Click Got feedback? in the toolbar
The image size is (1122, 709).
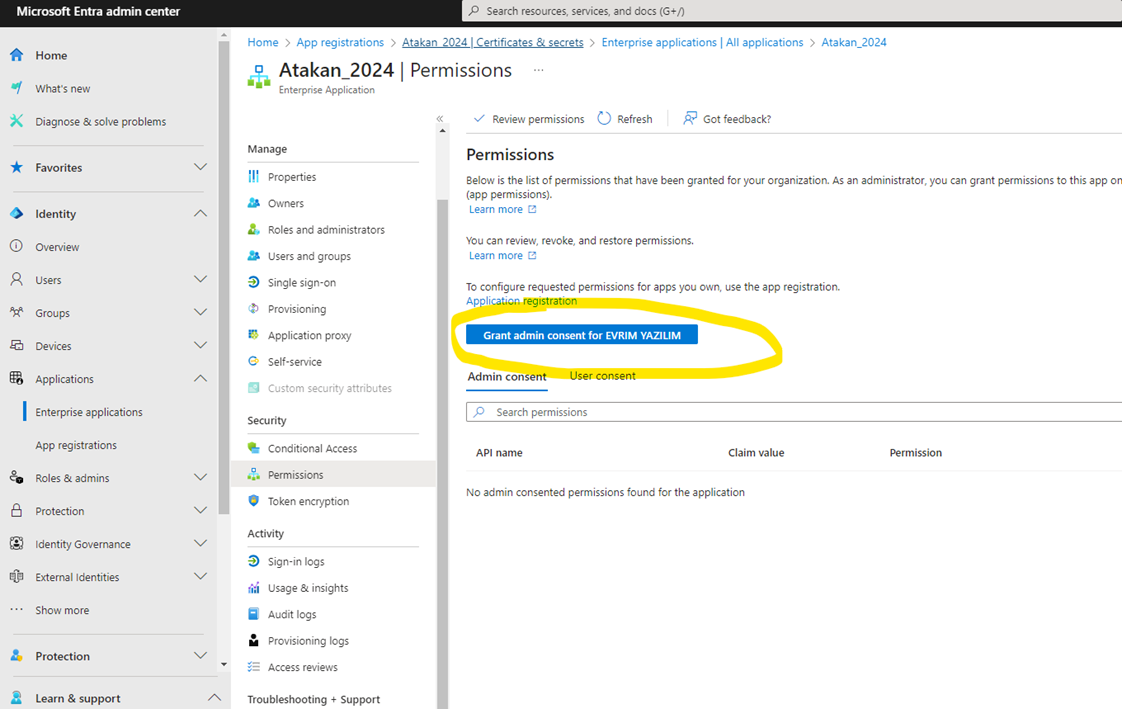tap(727, 119)
